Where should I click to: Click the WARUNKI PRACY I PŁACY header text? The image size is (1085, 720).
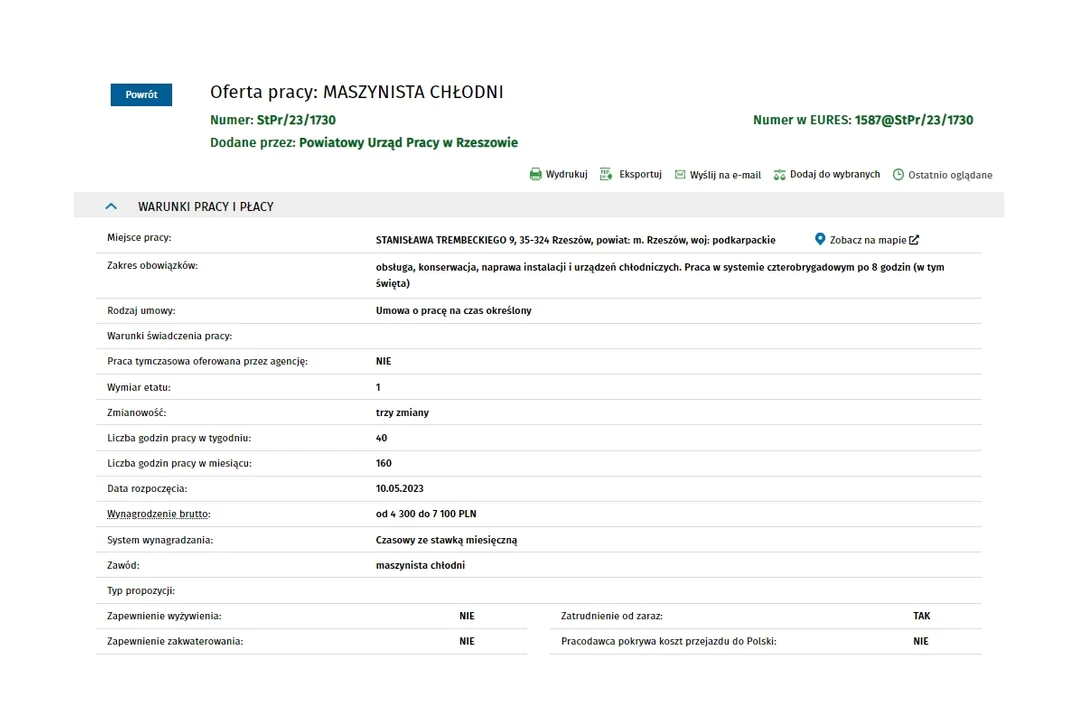(x=206, y=207)
